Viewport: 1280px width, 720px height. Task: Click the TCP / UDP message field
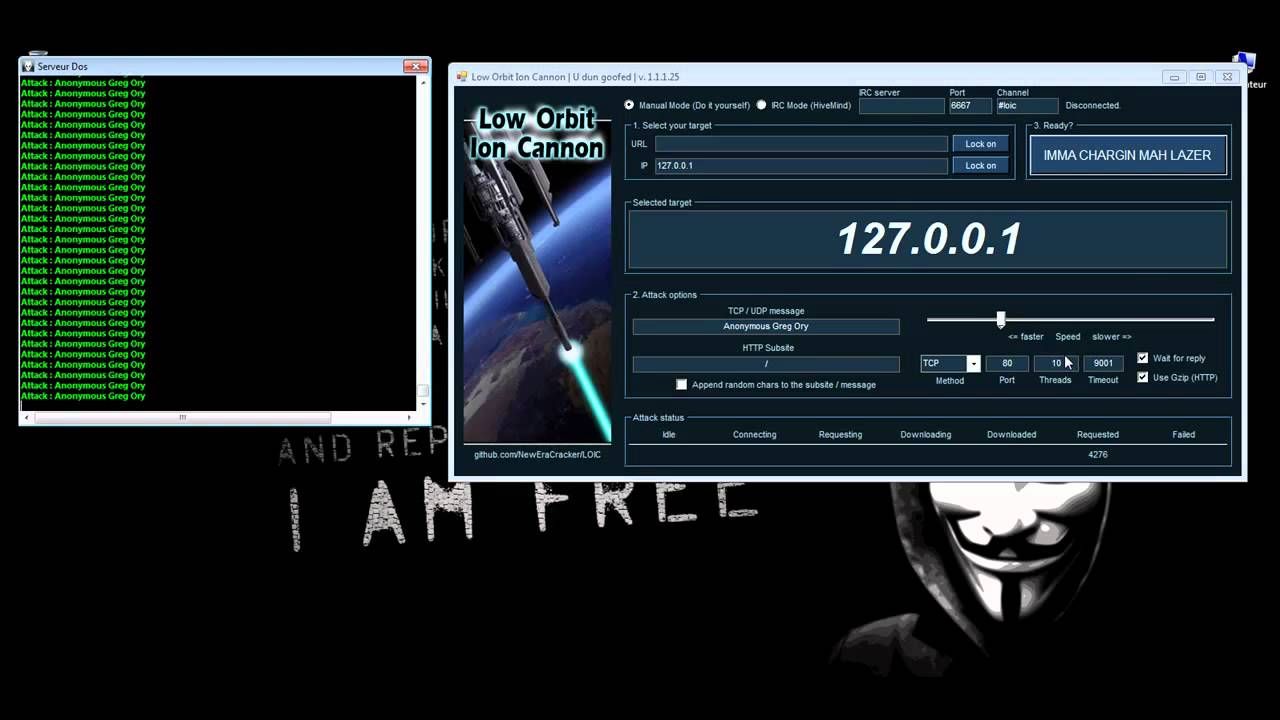pyautogui.click(x=766, y=327)
